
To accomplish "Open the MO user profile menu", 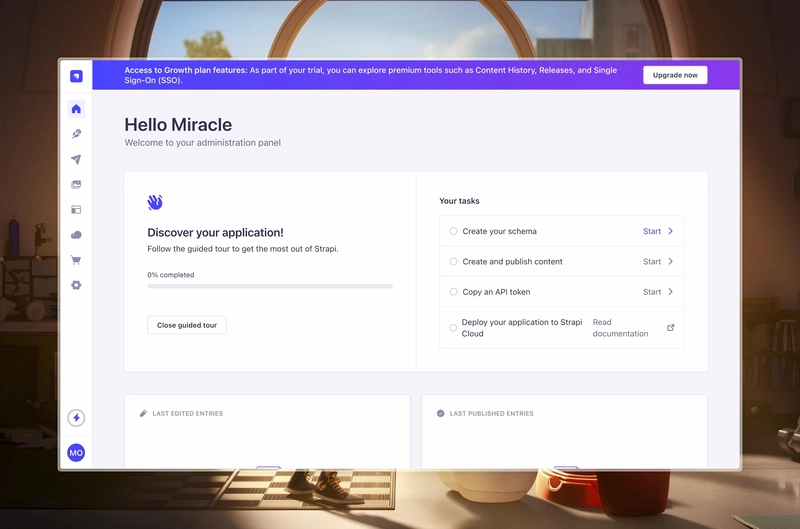I will tap(76, 453).
